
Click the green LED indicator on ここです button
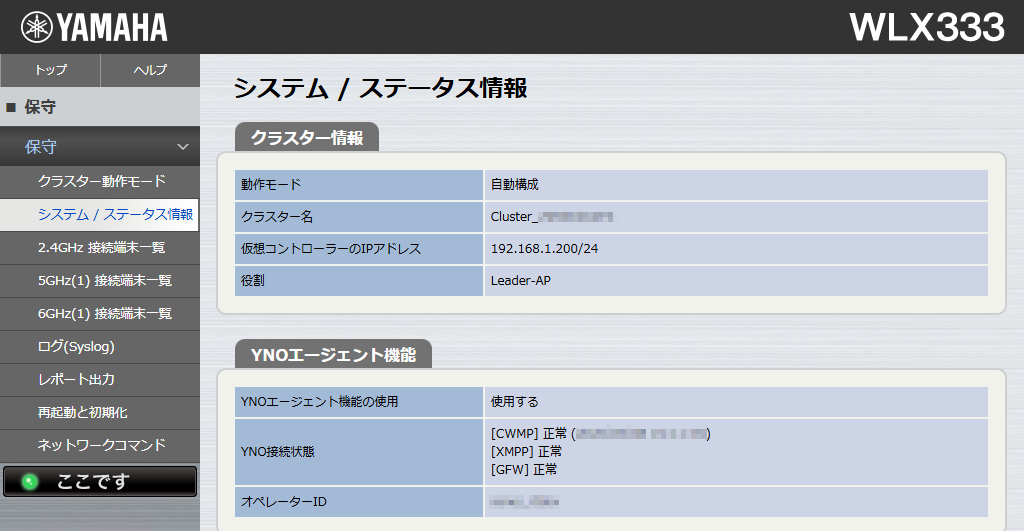pyautogui.click(x=29, y=482)
